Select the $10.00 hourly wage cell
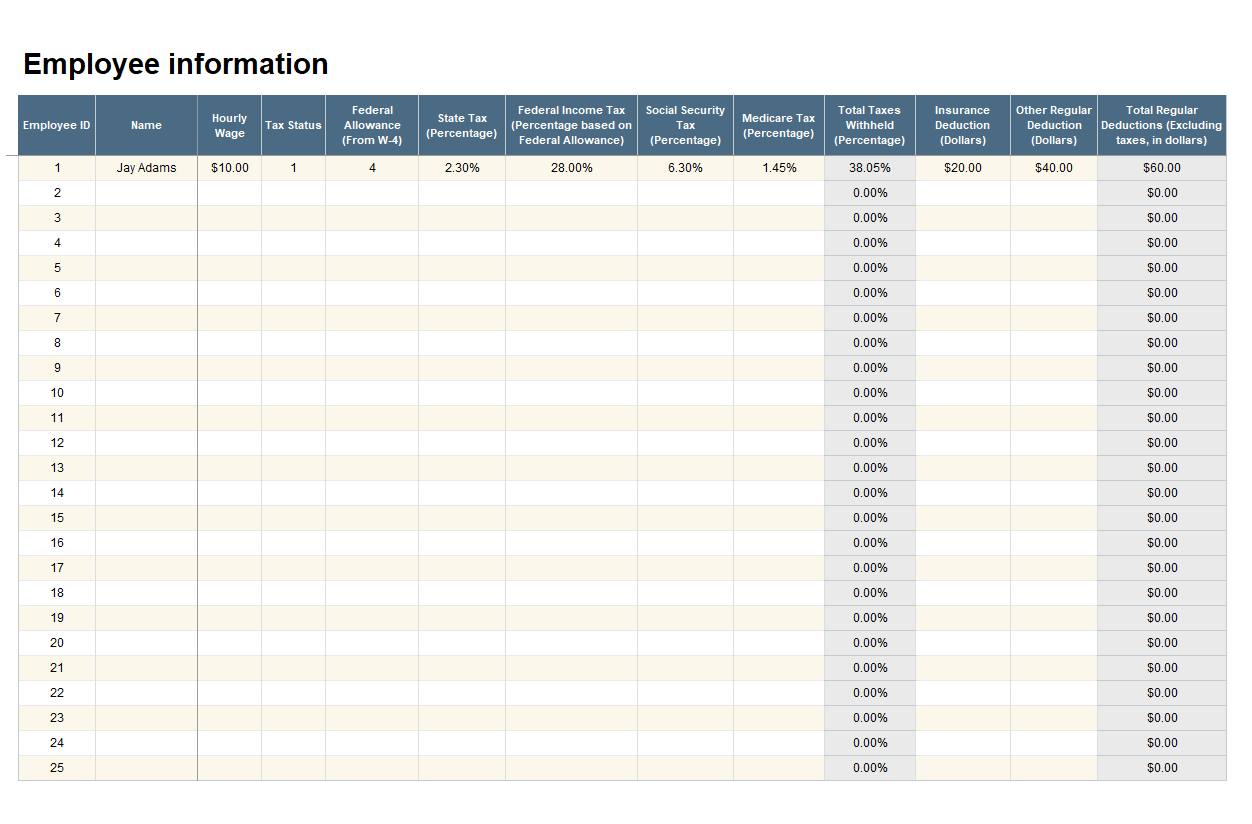 229,168
